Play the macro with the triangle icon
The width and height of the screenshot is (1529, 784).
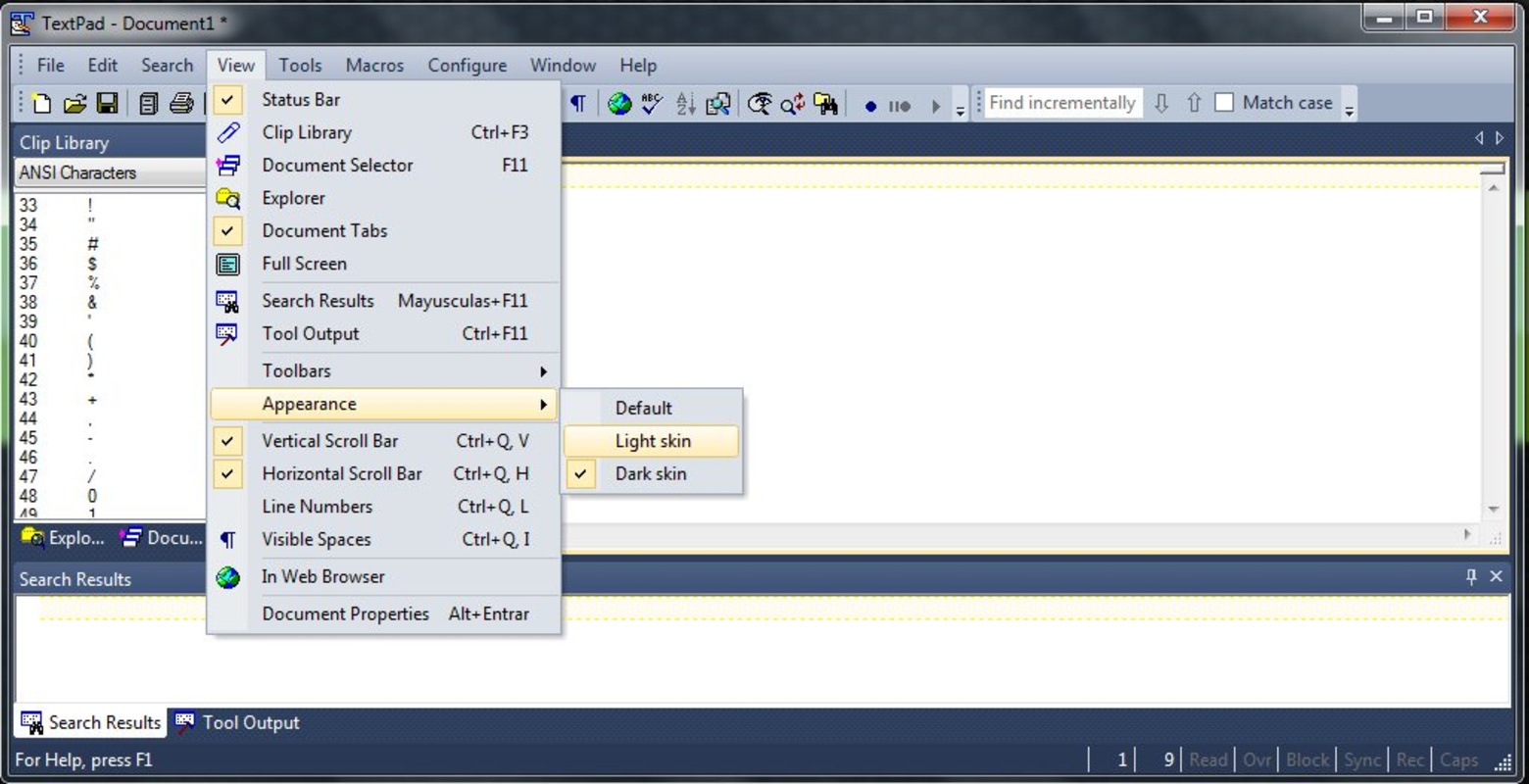(x=936, y=106)
